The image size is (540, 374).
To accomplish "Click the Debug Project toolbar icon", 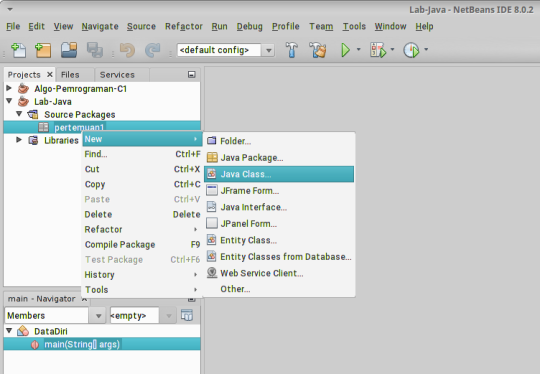I will click(378, 50).
